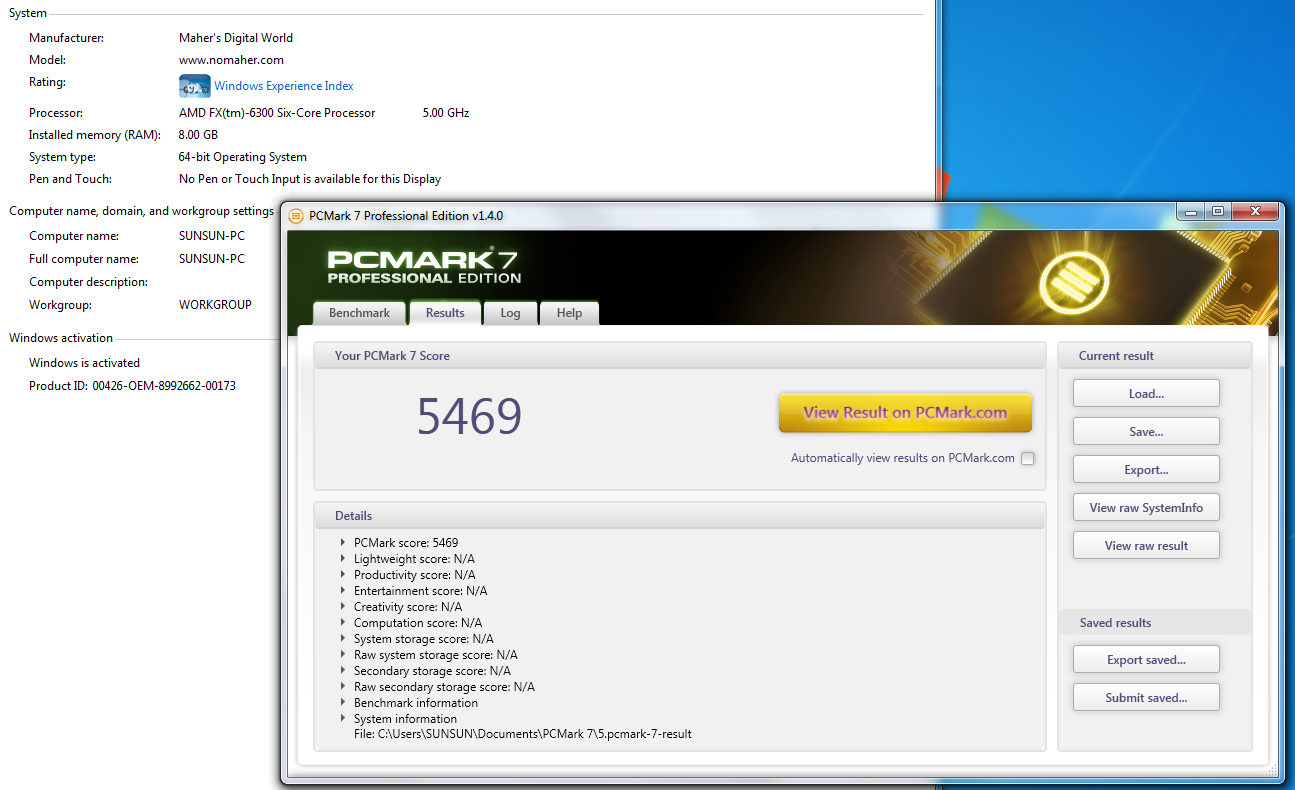This screenshot has width=1295, height=790.
Task: Maximize the PCMark 7 window
Action: click(x=1217, y=211)
